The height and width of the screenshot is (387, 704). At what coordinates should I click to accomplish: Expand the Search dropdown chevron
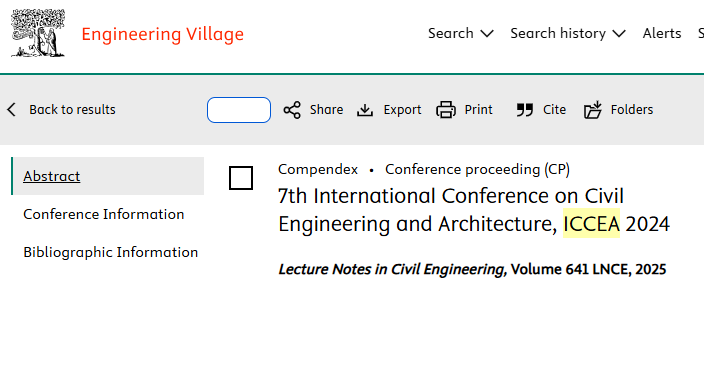click(x=487, y=34)
